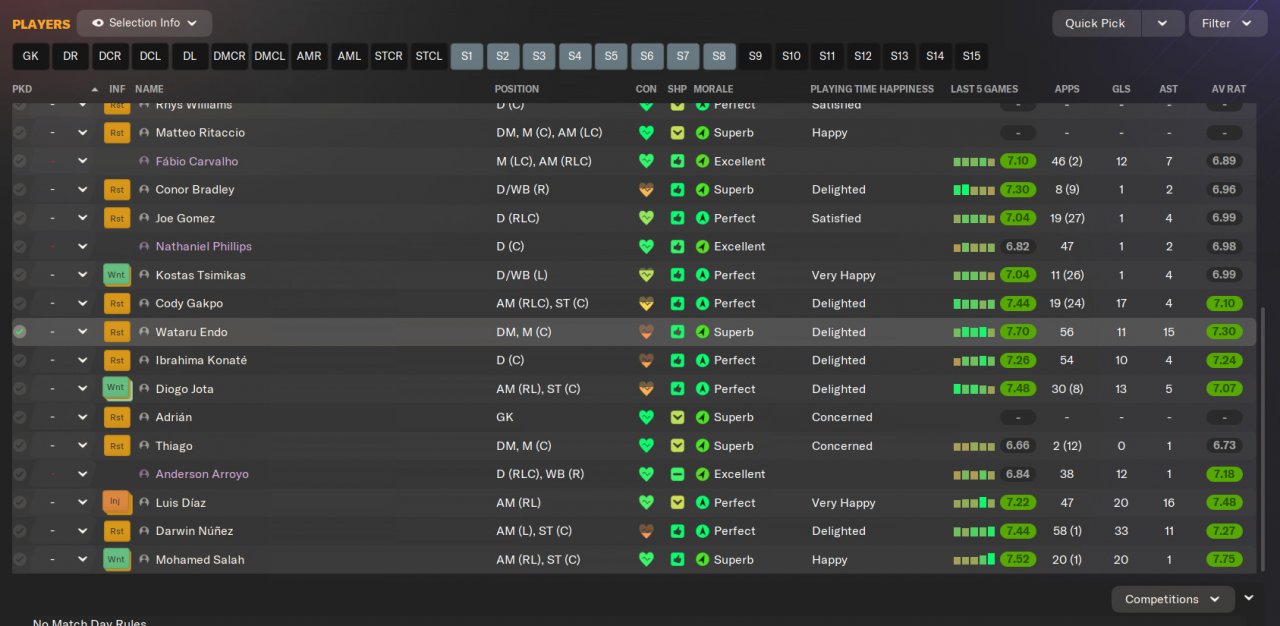The width and height of the screenshot is (1280, 626).
Task: Click the Inj status badge for Luis Díaz
Action: pos(117,502)
